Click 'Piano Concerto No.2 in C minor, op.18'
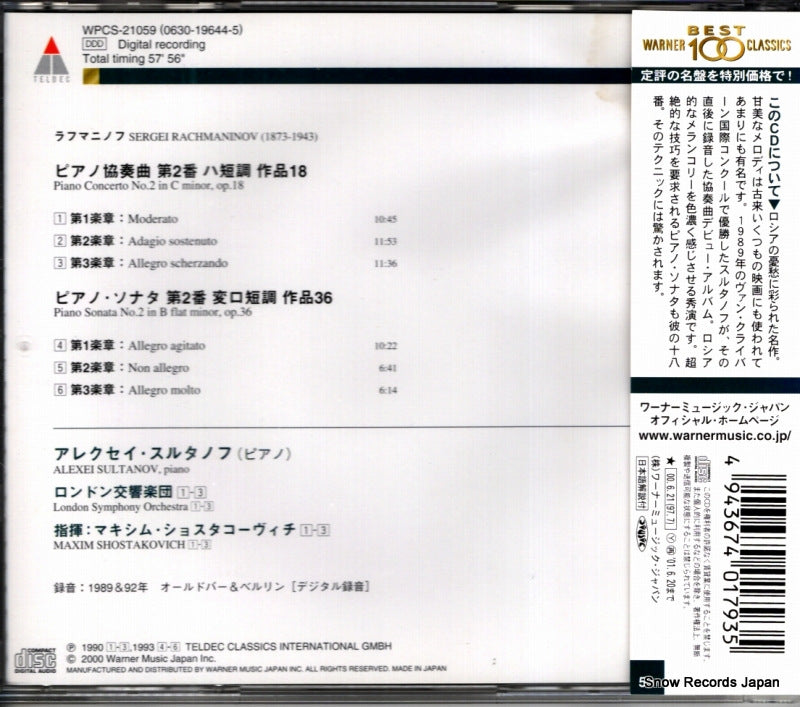 pyautogui.click(x=148, y=186)
